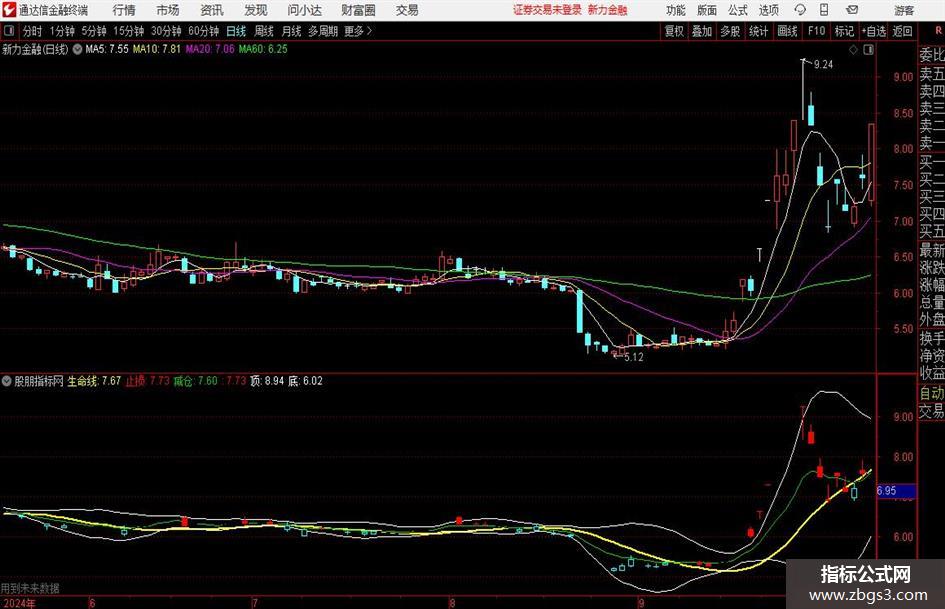945x609 pixels.
Task: Click the MA20: 7.06 label
Action: 210,49
